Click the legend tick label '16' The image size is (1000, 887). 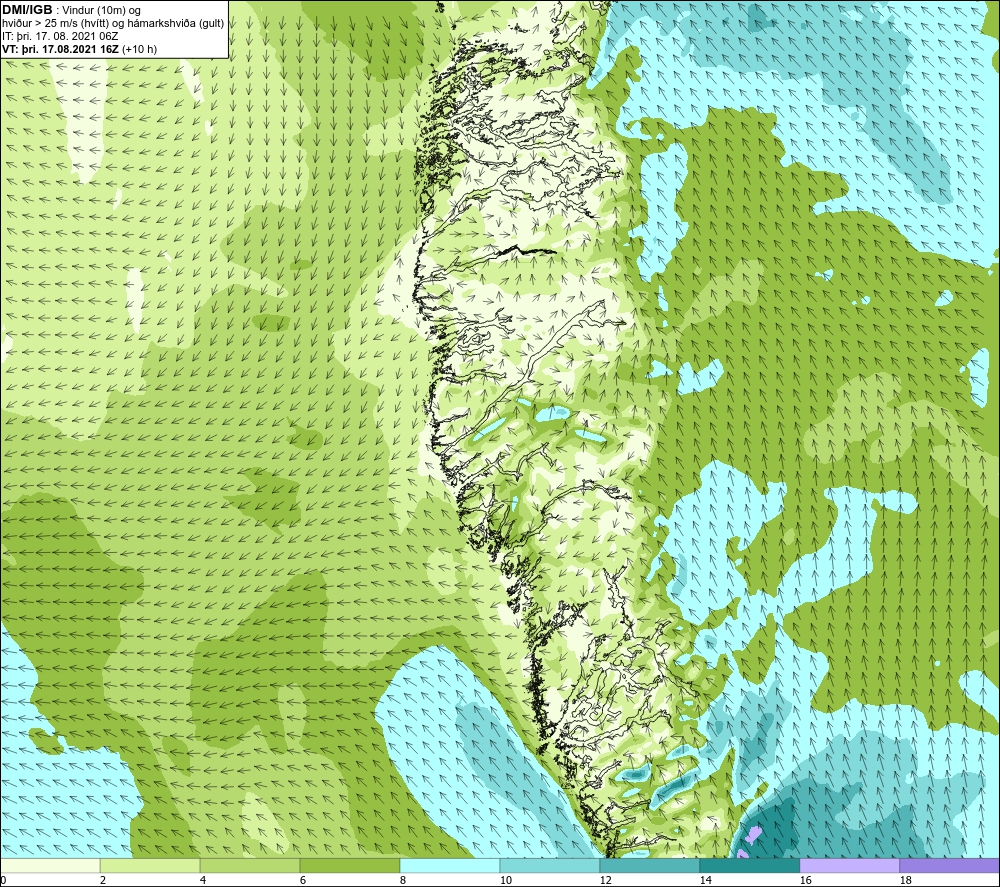pos(806,880)
